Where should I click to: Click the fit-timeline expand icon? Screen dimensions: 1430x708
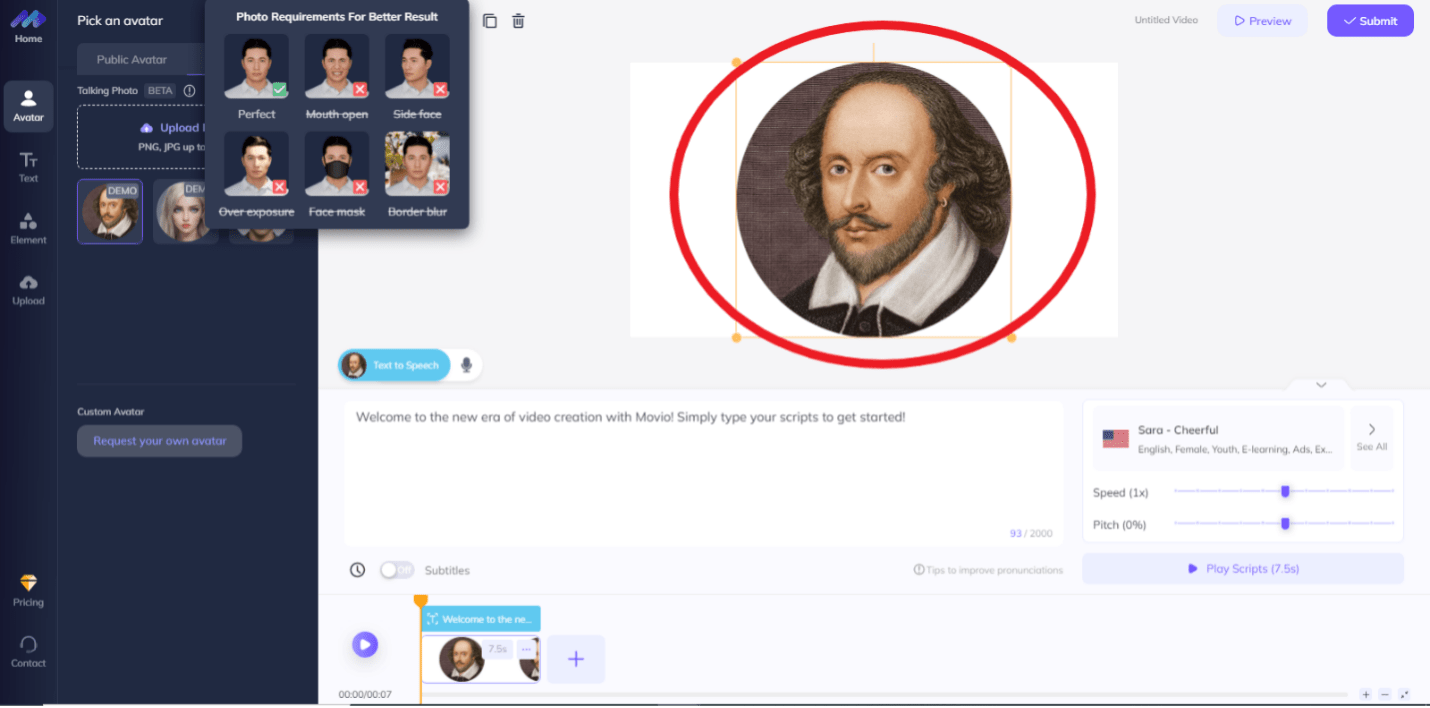[1404, 694]
